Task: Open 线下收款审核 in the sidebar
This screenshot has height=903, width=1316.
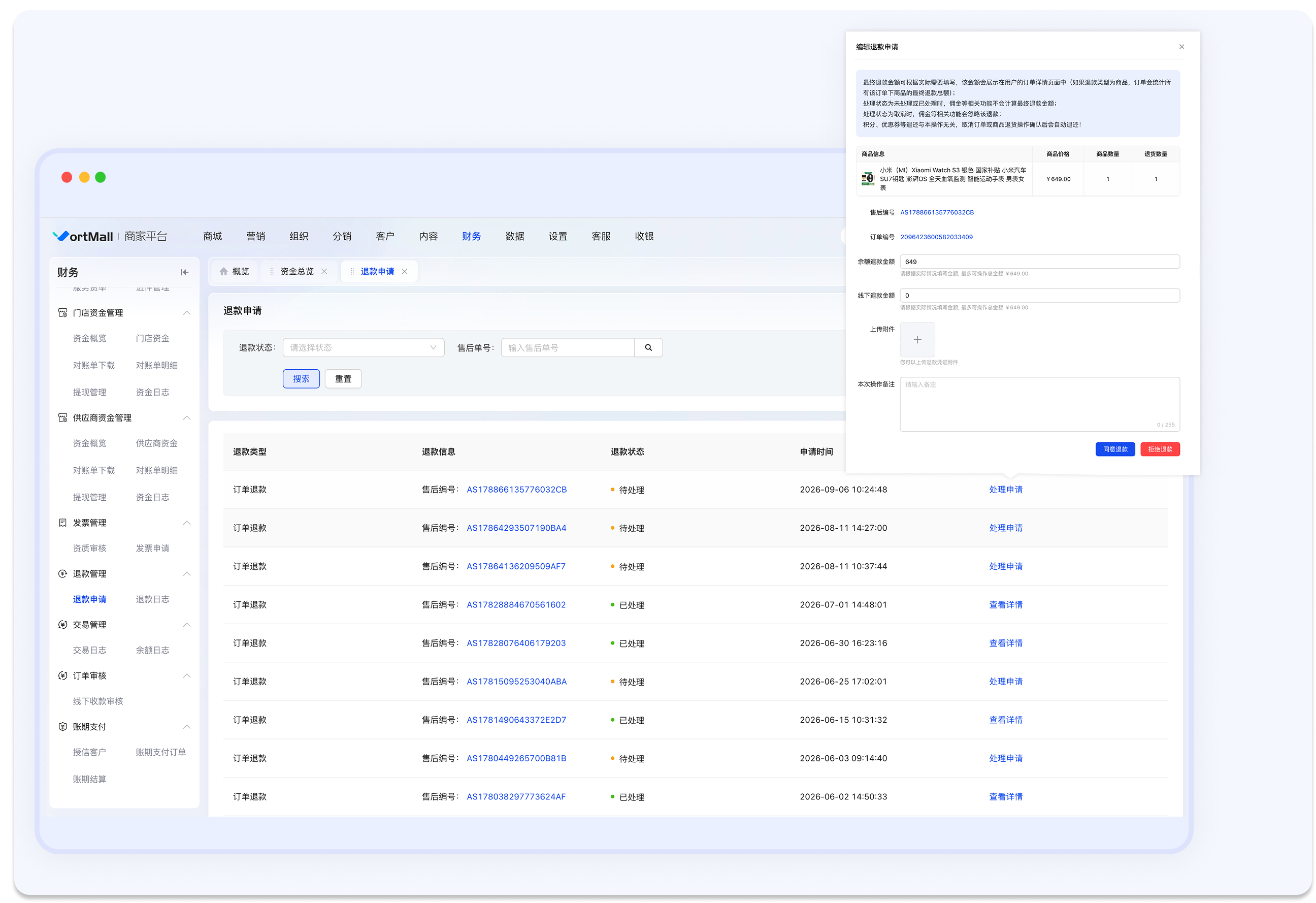Action: point(98,701)
